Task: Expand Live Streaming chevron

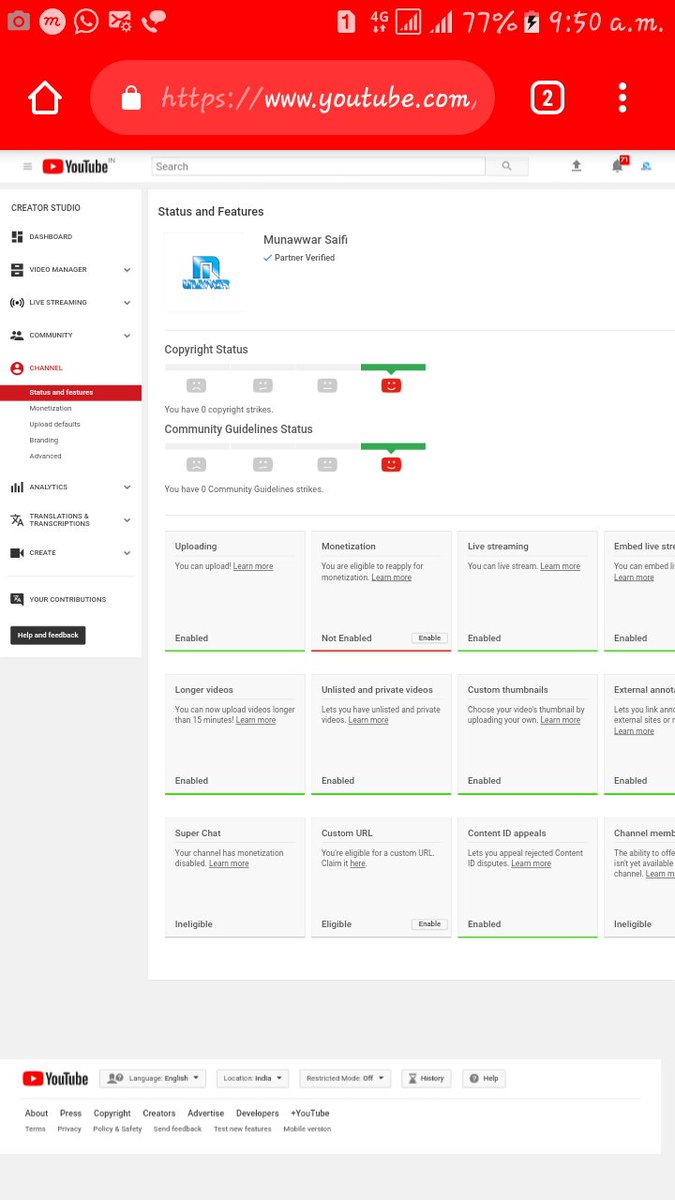Action: [127, 302]
